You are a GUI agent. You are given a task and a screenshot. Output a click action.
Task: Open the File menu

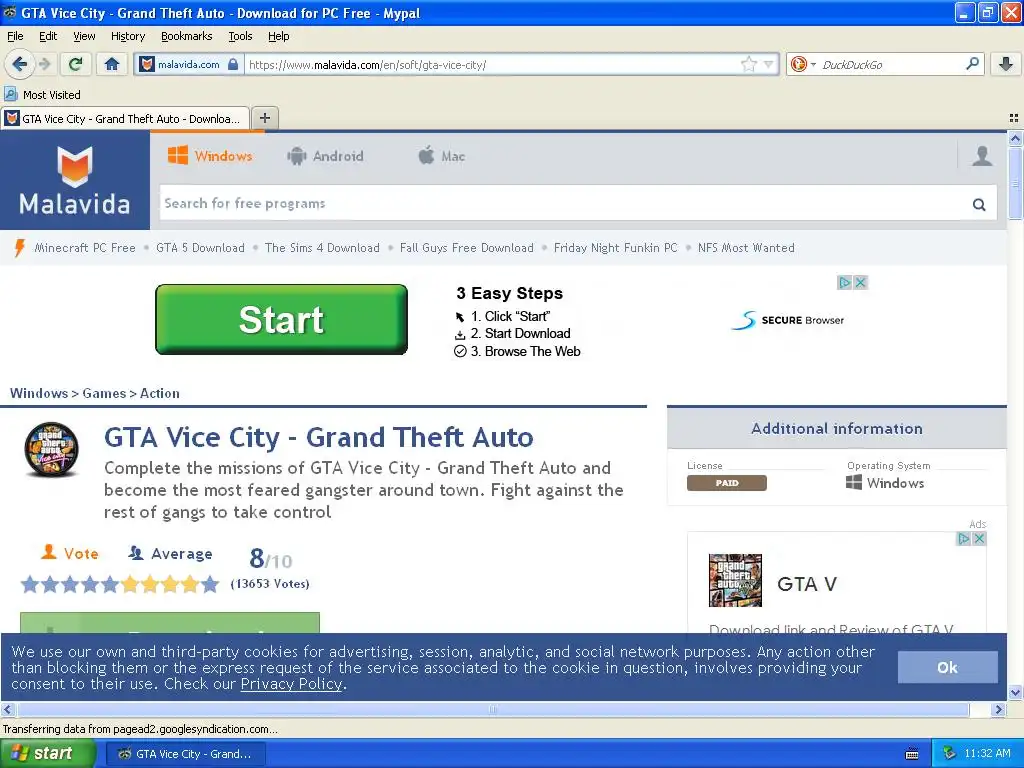[15, 36]
